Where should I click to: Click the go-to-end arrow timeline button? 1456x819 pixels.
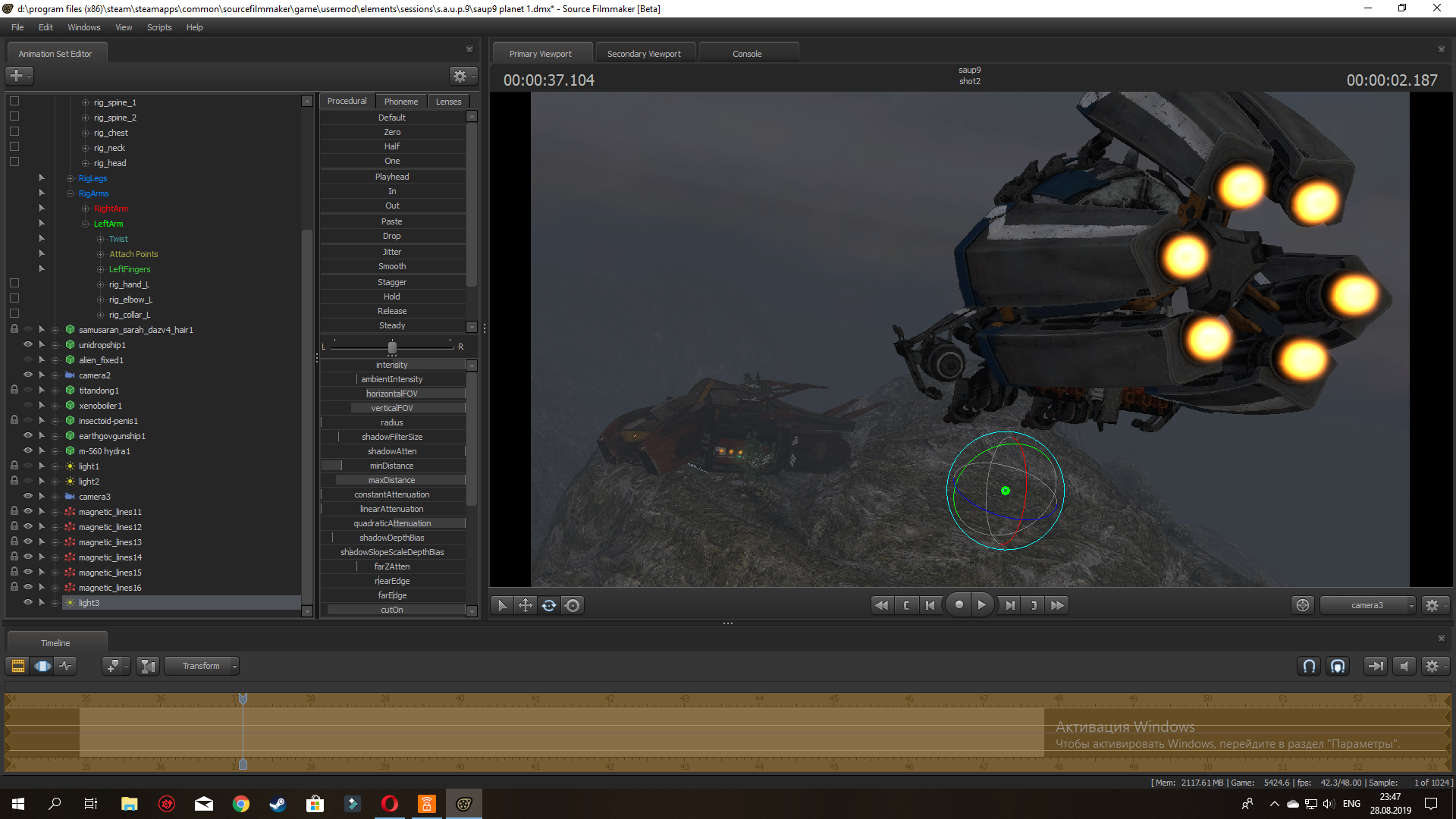click(1375, 666)
